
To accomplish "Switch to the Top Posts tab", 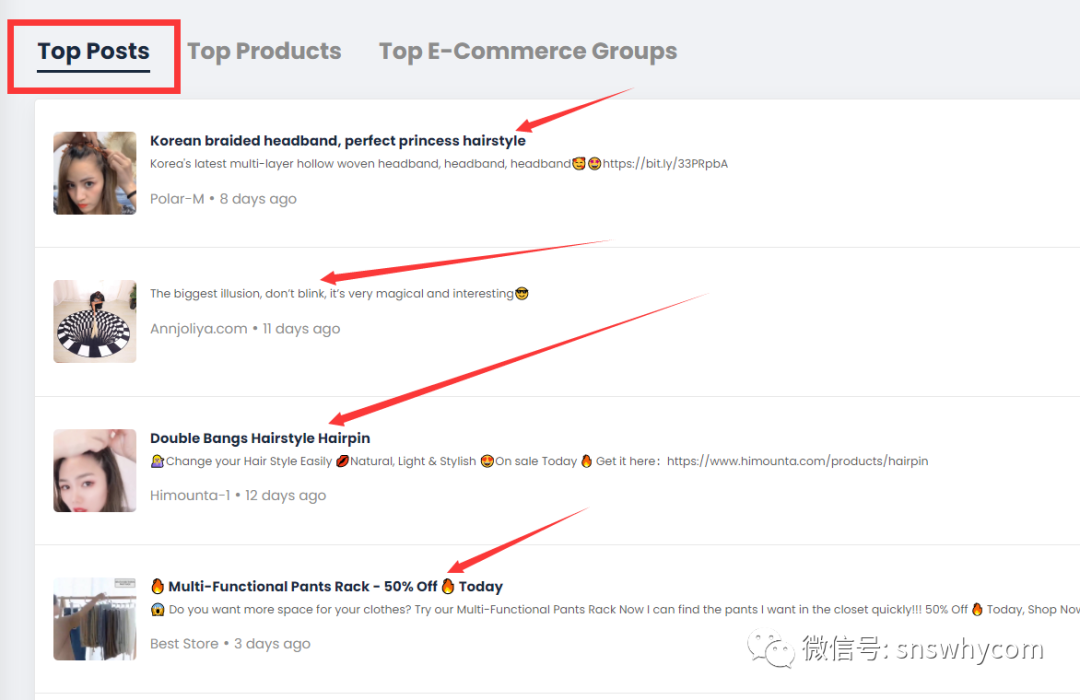I will pos(93,52).
